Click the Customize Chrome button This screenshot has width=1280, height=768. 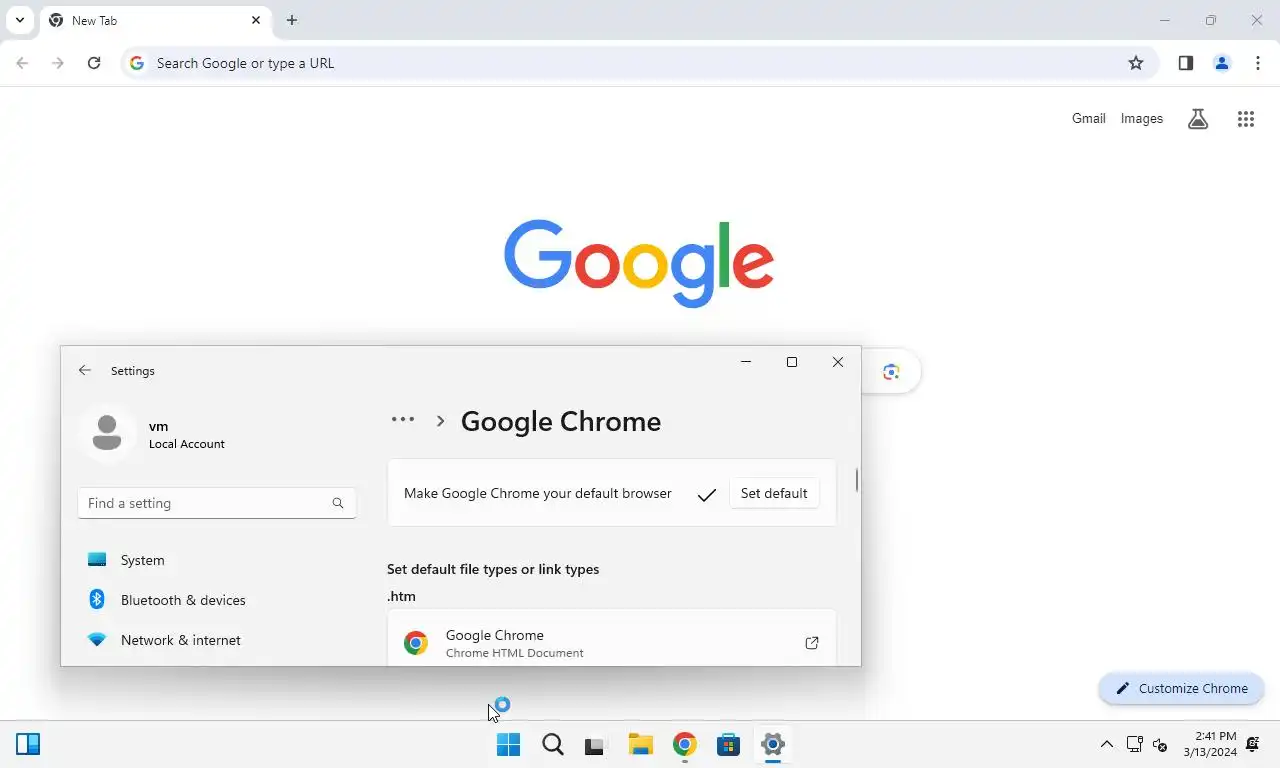(x=1181, y=688)
